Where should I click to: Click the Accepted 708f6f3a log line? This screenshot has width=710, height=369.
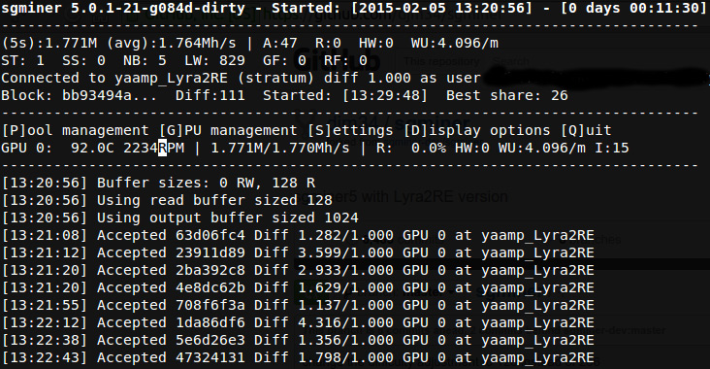[298, 305]
